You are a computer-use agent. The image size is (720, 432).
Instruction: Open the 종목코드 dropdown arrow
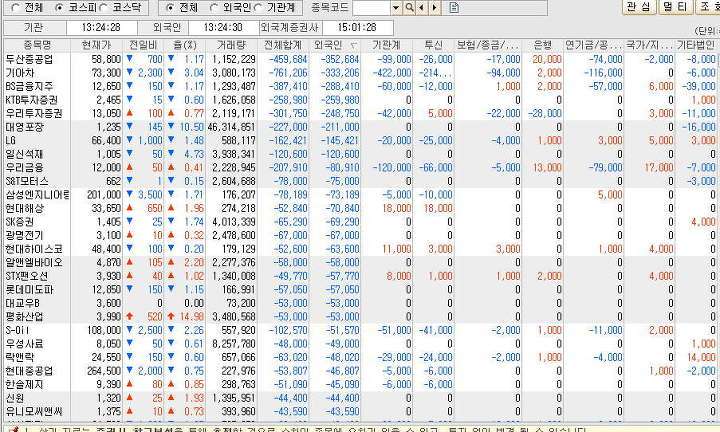point(396,8)
